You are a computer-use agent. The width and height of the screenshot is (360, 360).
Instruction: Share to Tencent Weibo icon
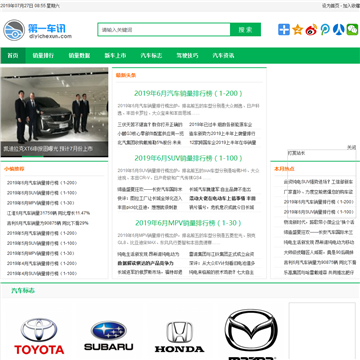click(325, 30)
